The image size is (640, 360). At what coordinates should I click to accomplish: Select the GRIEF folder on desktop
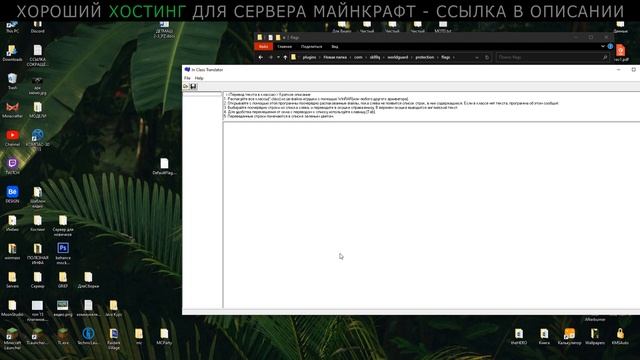click(63, 280)
